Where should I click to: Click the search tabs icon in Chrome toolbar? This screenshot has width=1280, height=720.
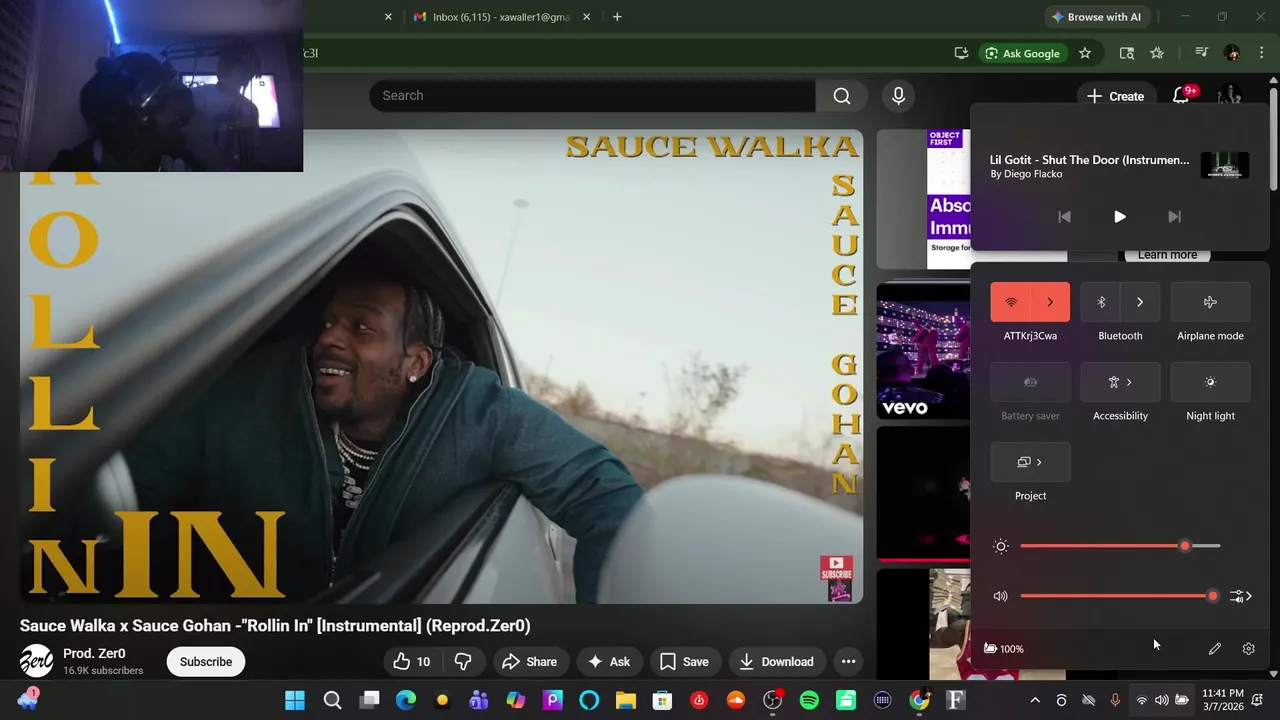1127,53
